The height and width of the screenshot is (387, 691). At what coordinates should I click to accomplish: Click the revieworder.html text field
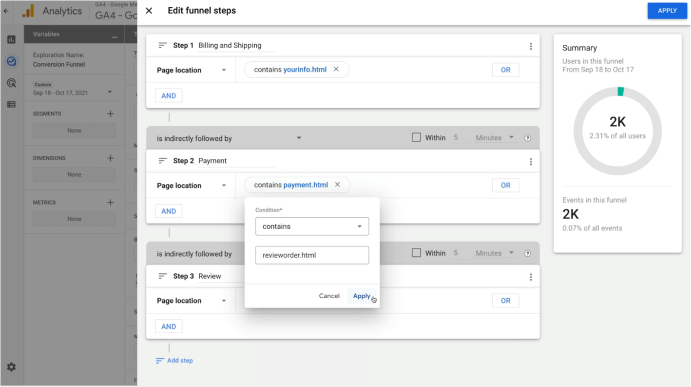click(x=312, y=255)
